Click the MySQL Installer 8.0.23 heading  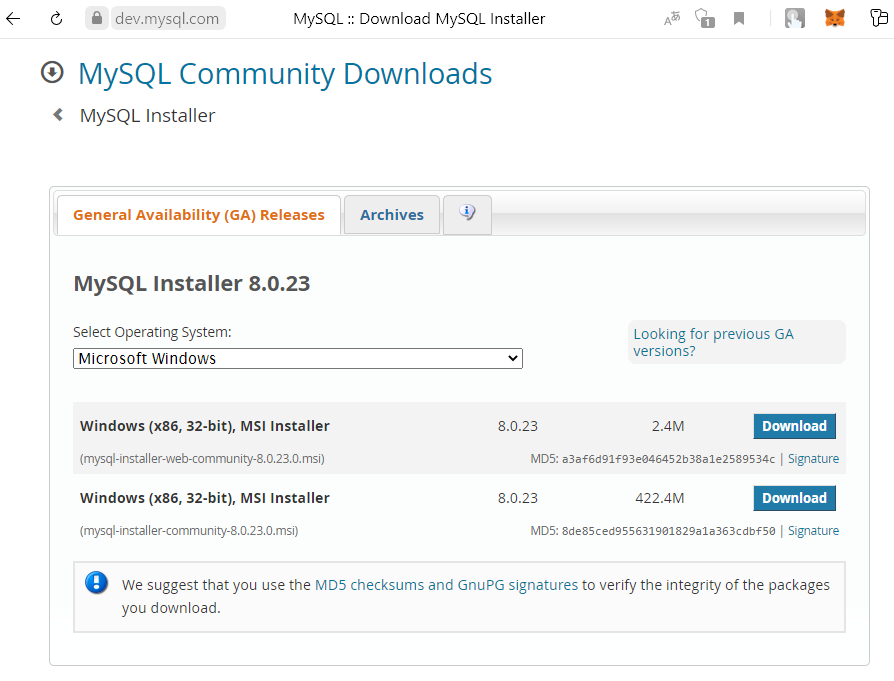192,283
